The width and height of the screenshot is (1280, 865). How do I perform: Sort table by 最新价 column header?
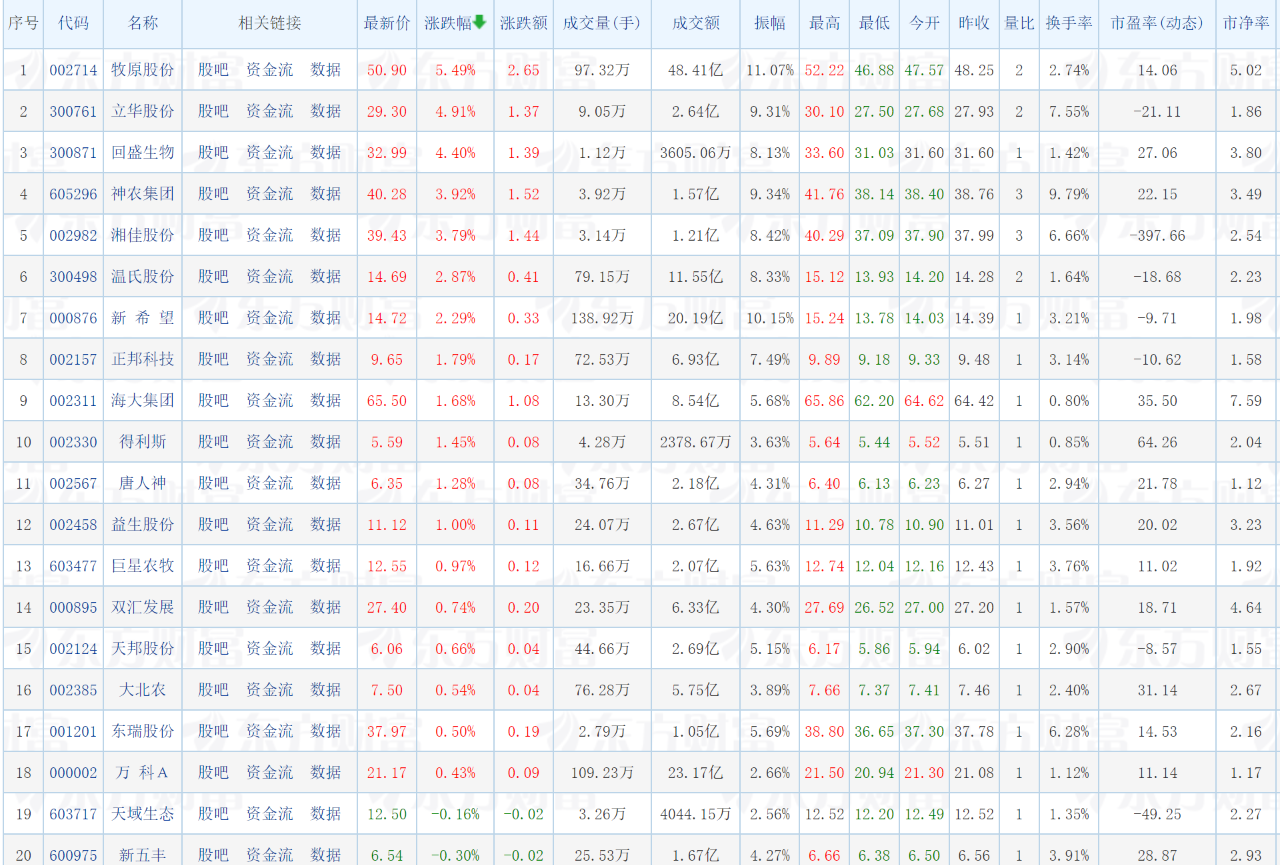click(x=387, y=23)
